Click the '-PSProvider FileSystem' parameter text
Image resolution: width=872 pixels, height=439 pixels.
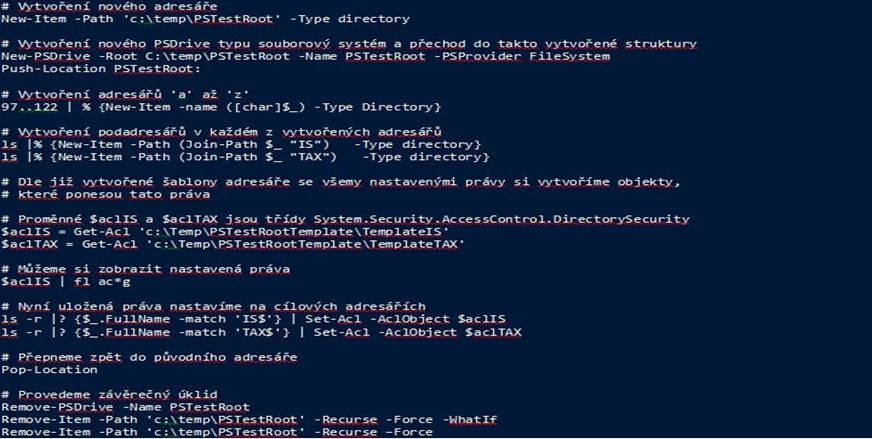526,56
